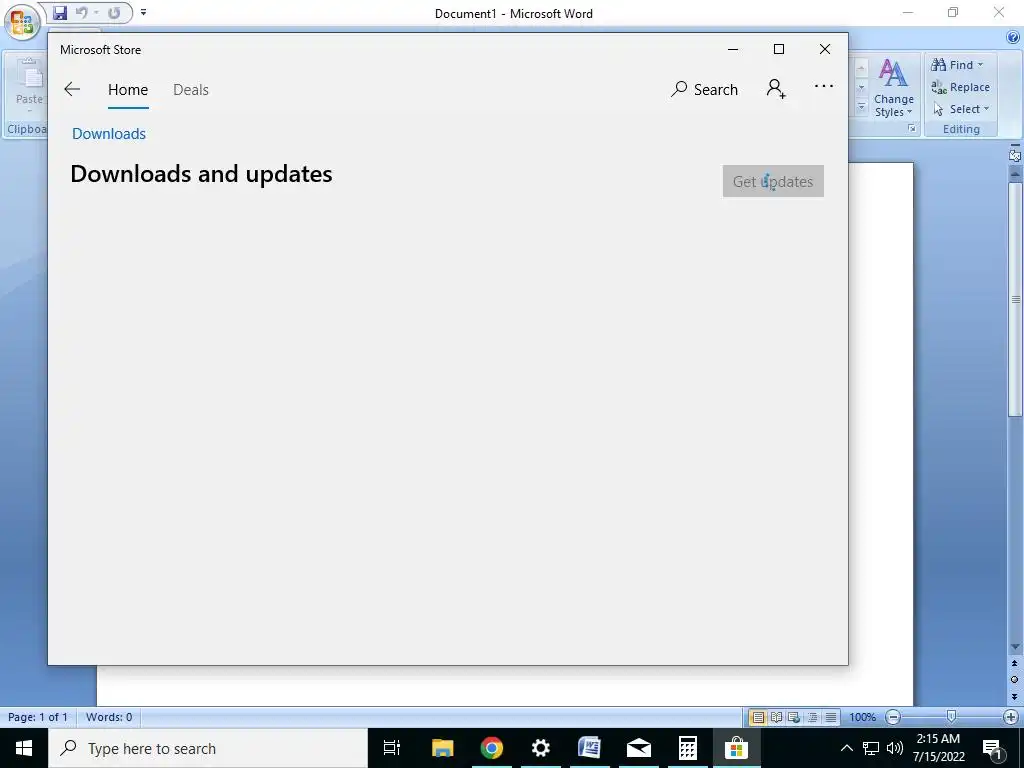Viewport: 1024px width, 768px height.
Task: Open Search in Microsoft Store
Action: point(704,89)
